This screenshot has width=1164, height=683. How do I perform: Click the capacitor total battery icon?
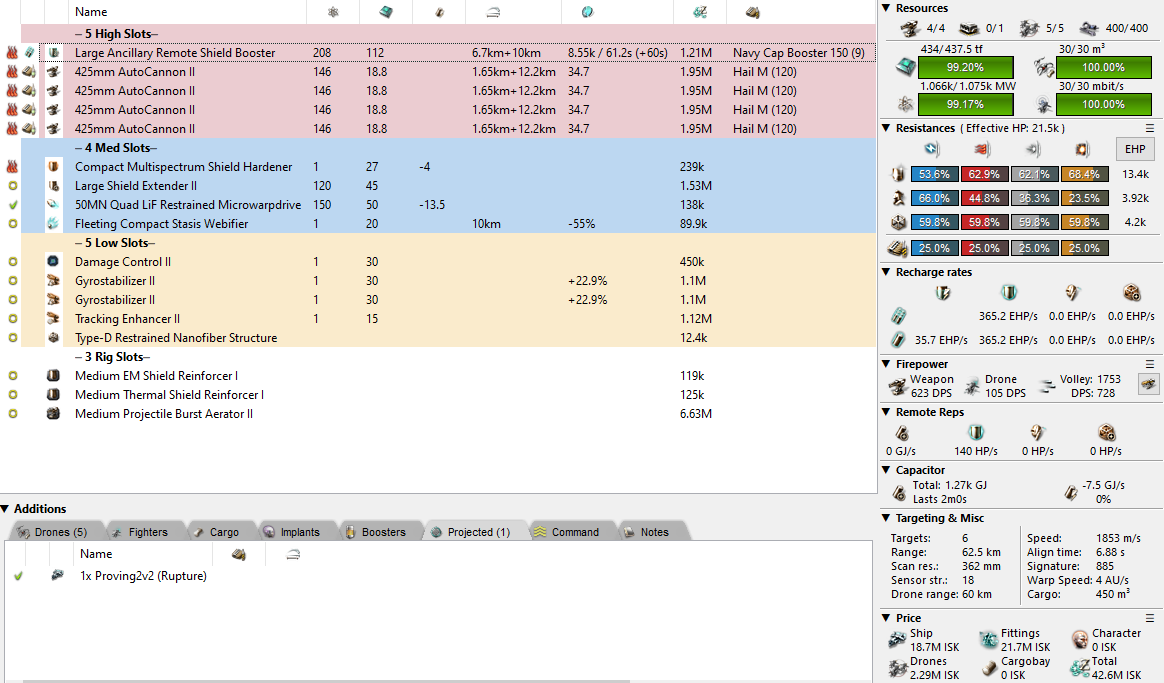[899, 493]
